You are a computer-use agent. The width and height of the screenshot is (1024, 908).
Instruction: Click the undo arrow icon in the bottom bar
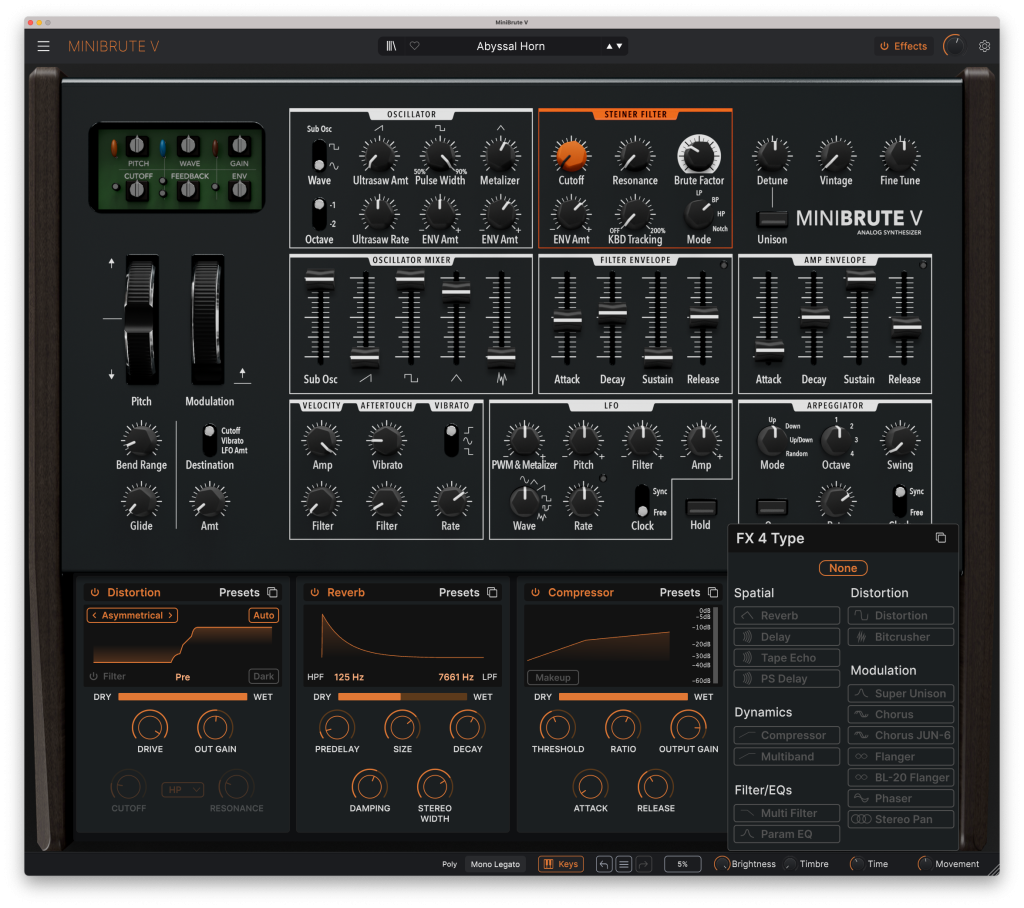[603, 863]
